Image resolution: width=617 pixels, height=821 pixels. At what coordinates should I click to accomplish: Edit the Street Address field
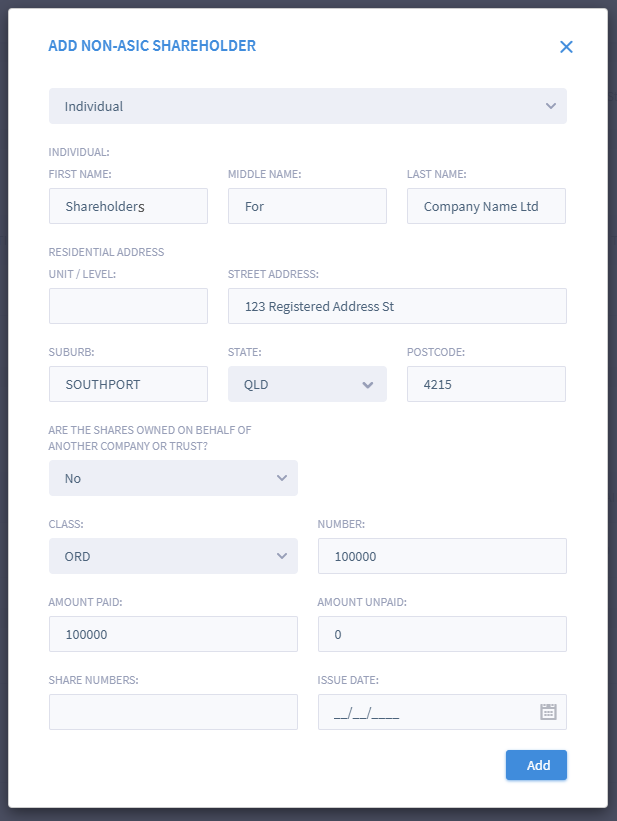[397, 306]
